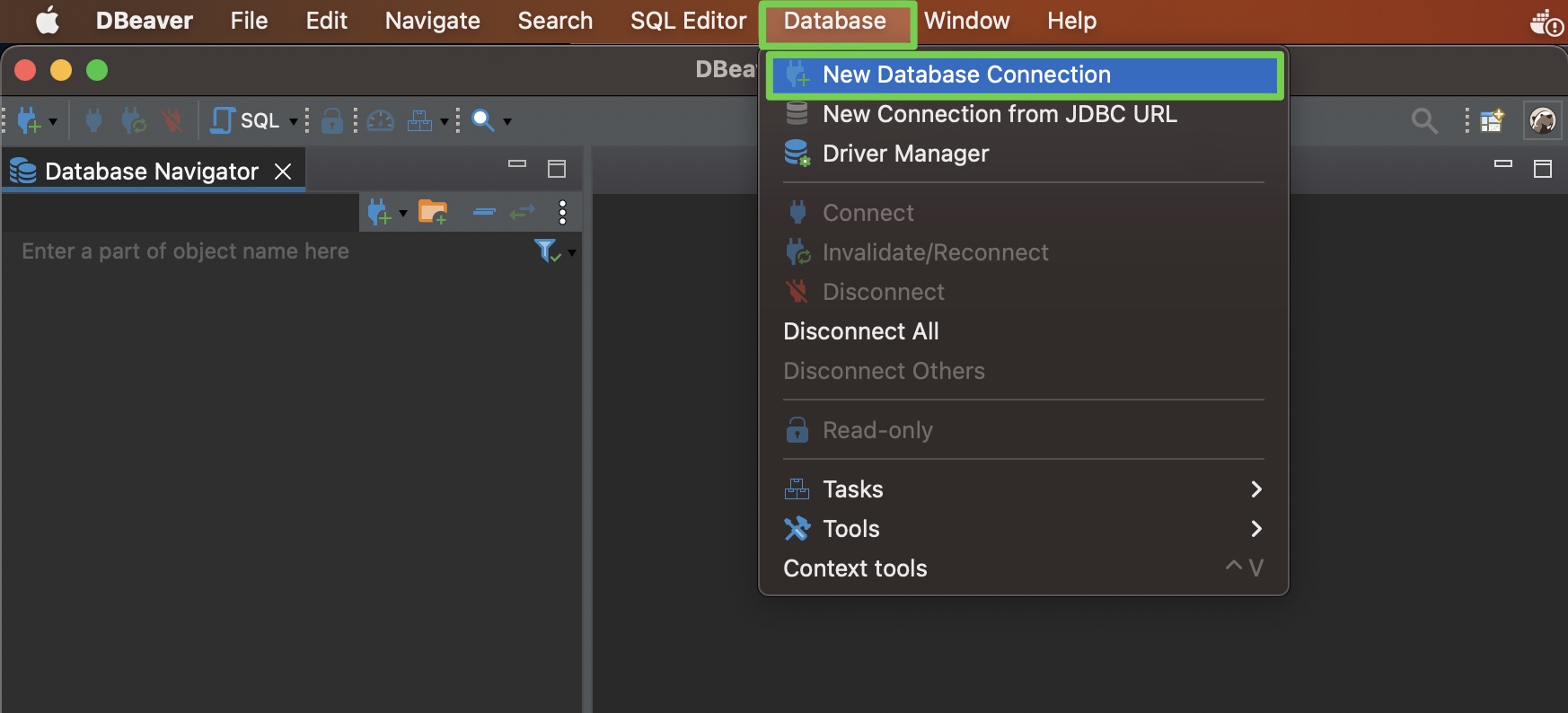Select New Database Connection
The height and width of the screenshot is (713, 1568).
1024,75
